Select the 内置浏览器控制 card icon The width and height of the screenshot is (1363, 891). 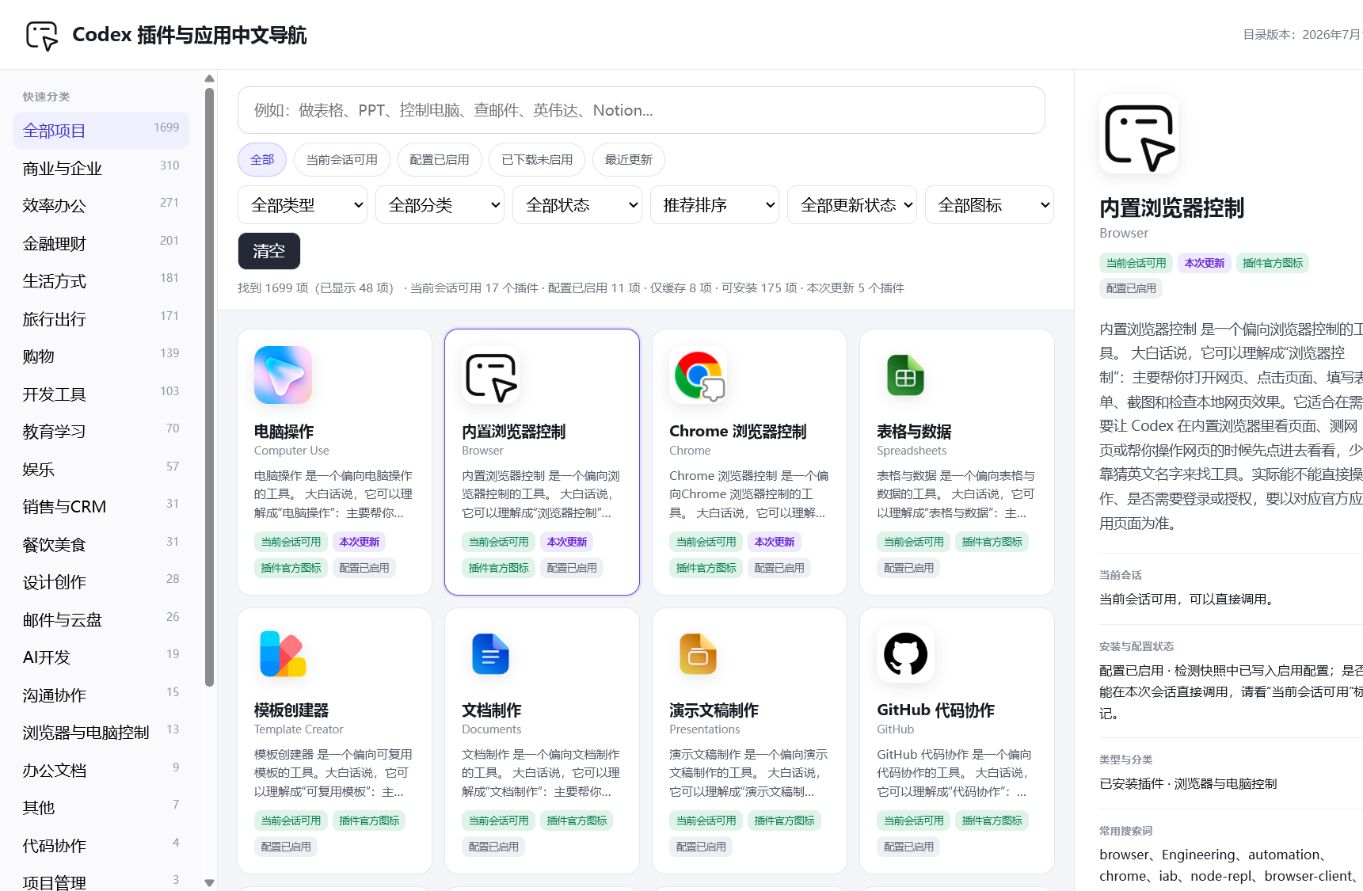[x=491, y=375]
